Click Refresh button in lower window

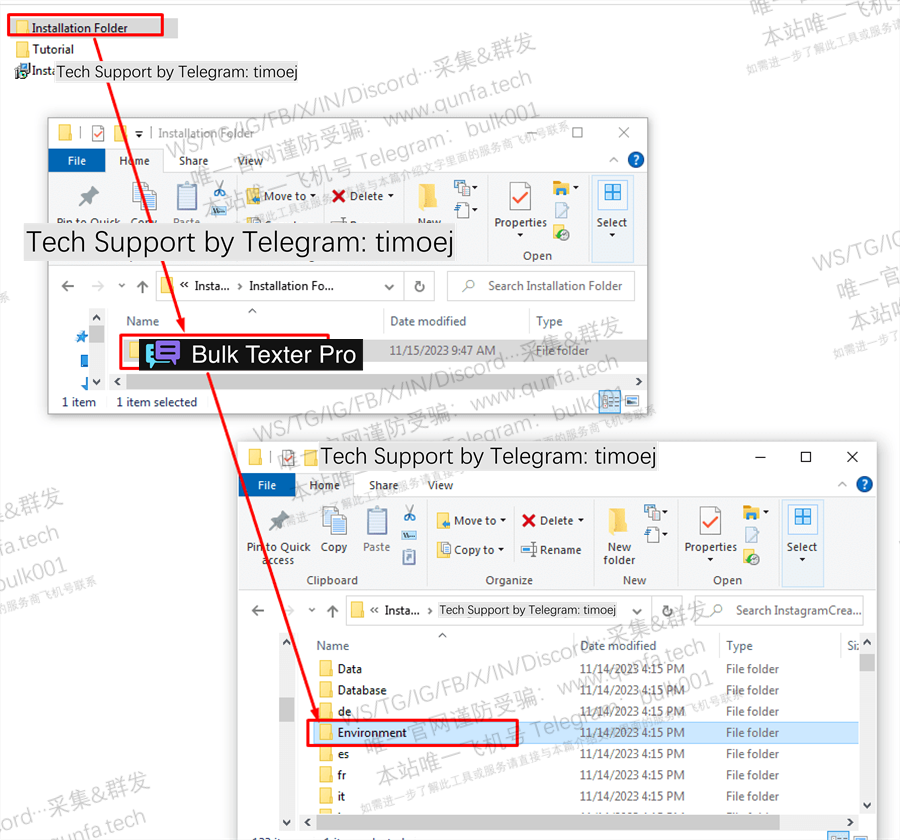667,610
